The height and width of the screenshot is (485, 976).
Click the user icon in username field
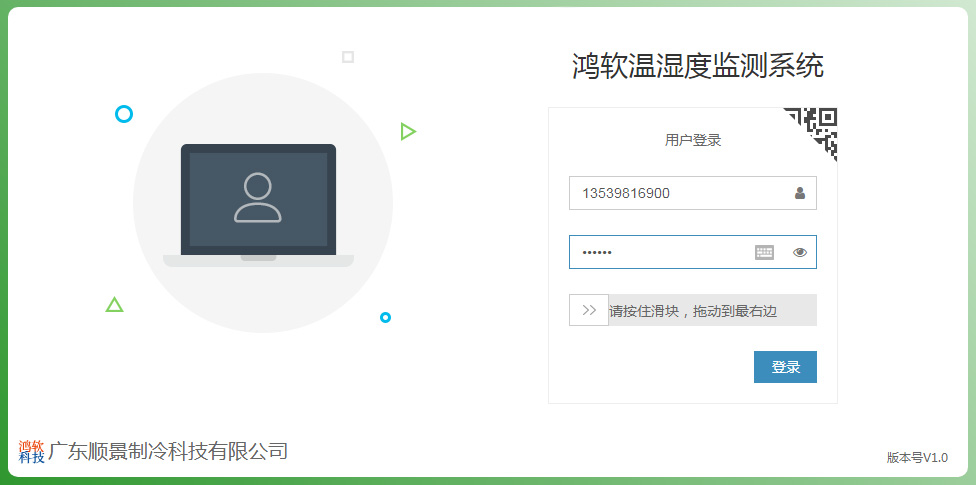coord(800,193)
